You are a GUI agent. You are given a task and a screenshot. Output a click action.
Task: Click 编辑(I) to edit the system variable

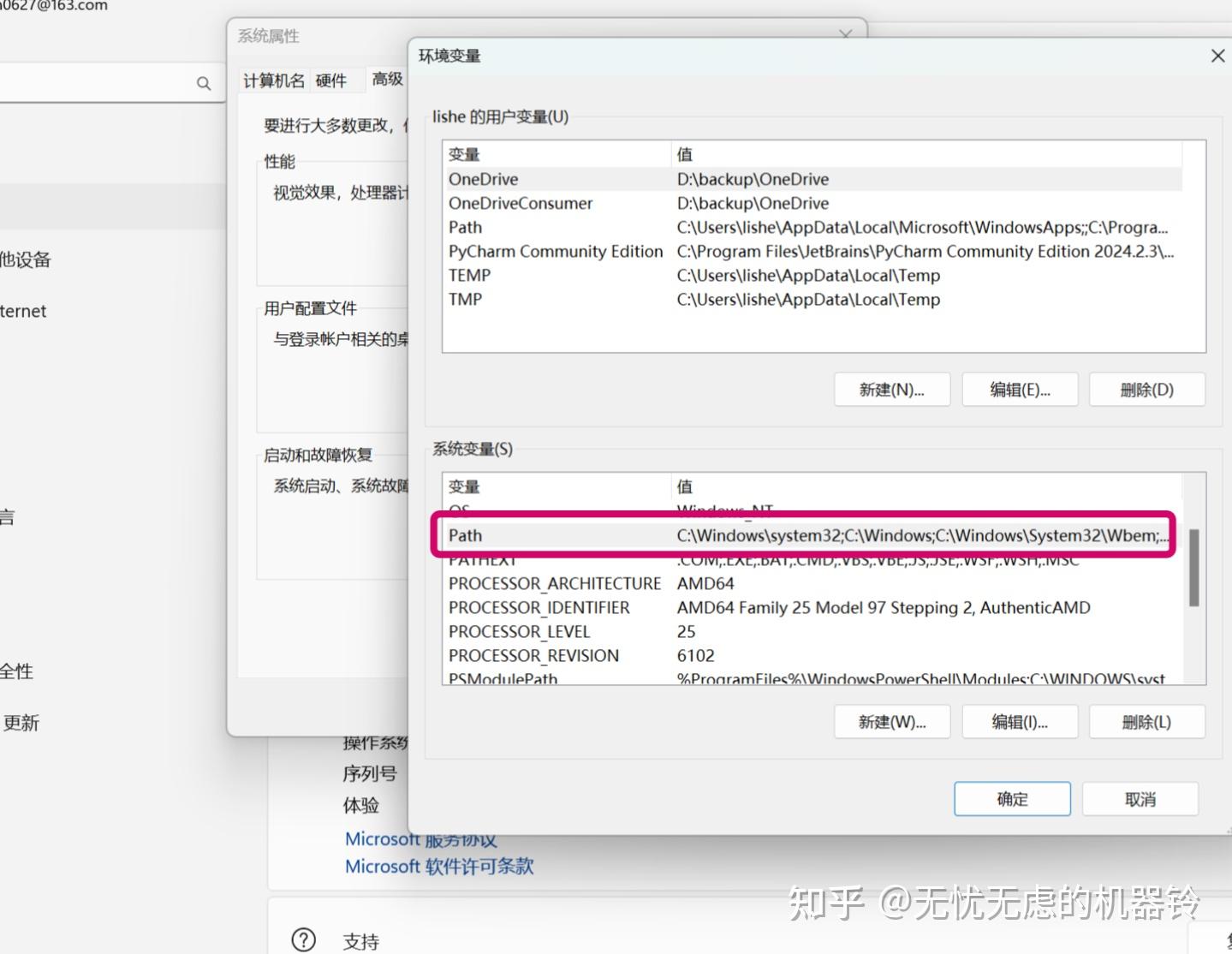tap(1019, 721)
